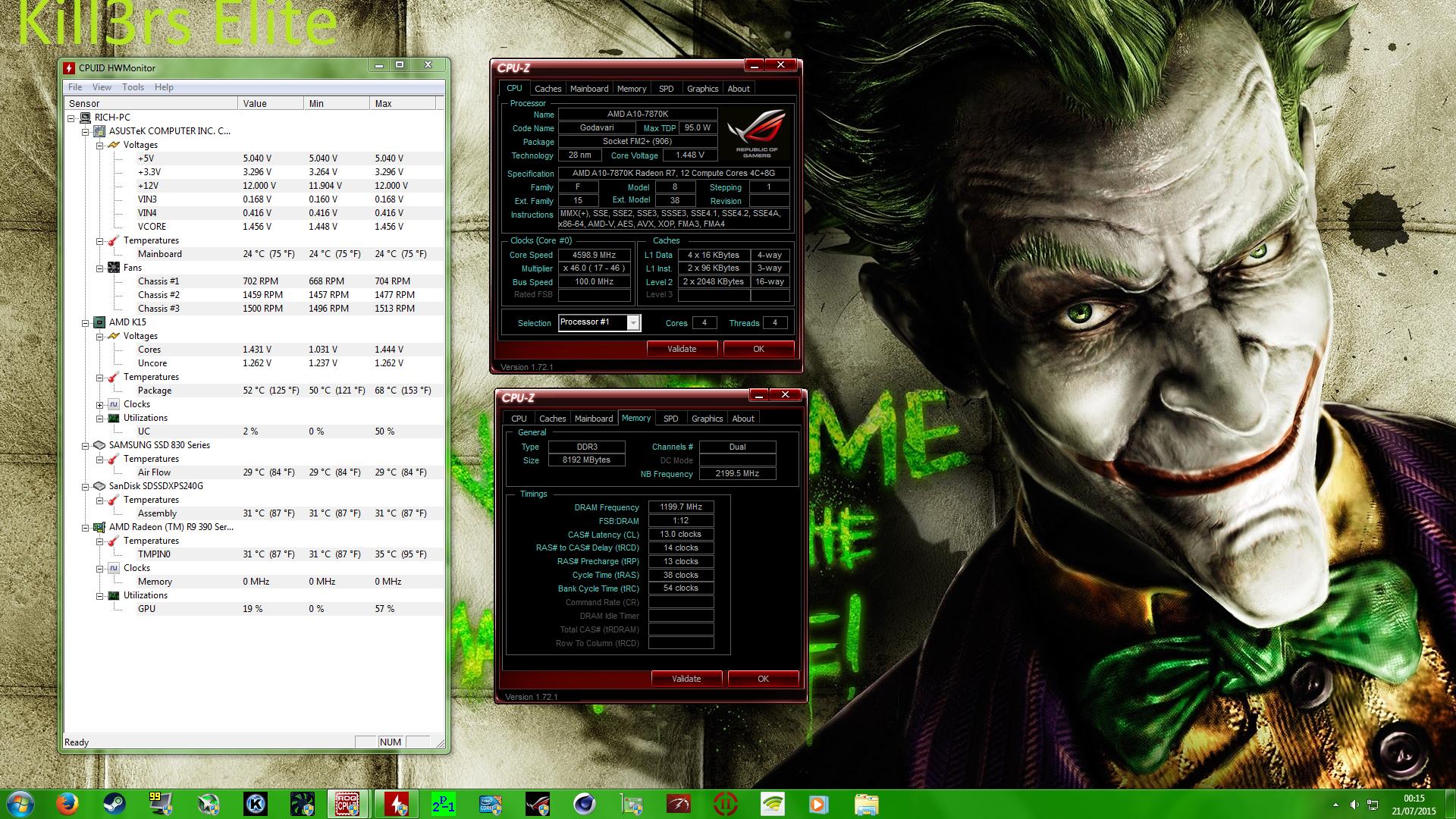Switch to Mainboard tab in upper CPU-Z
The height and width of the screenshot is (819, 1456).
click(x=589, y=89)
